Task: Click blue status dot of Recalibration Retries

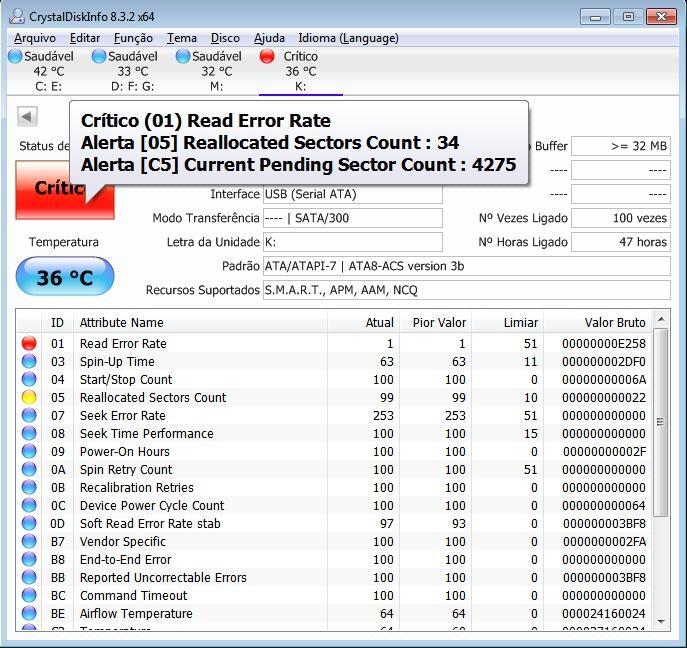Action: pyautogui.click(x=29, y=487)
